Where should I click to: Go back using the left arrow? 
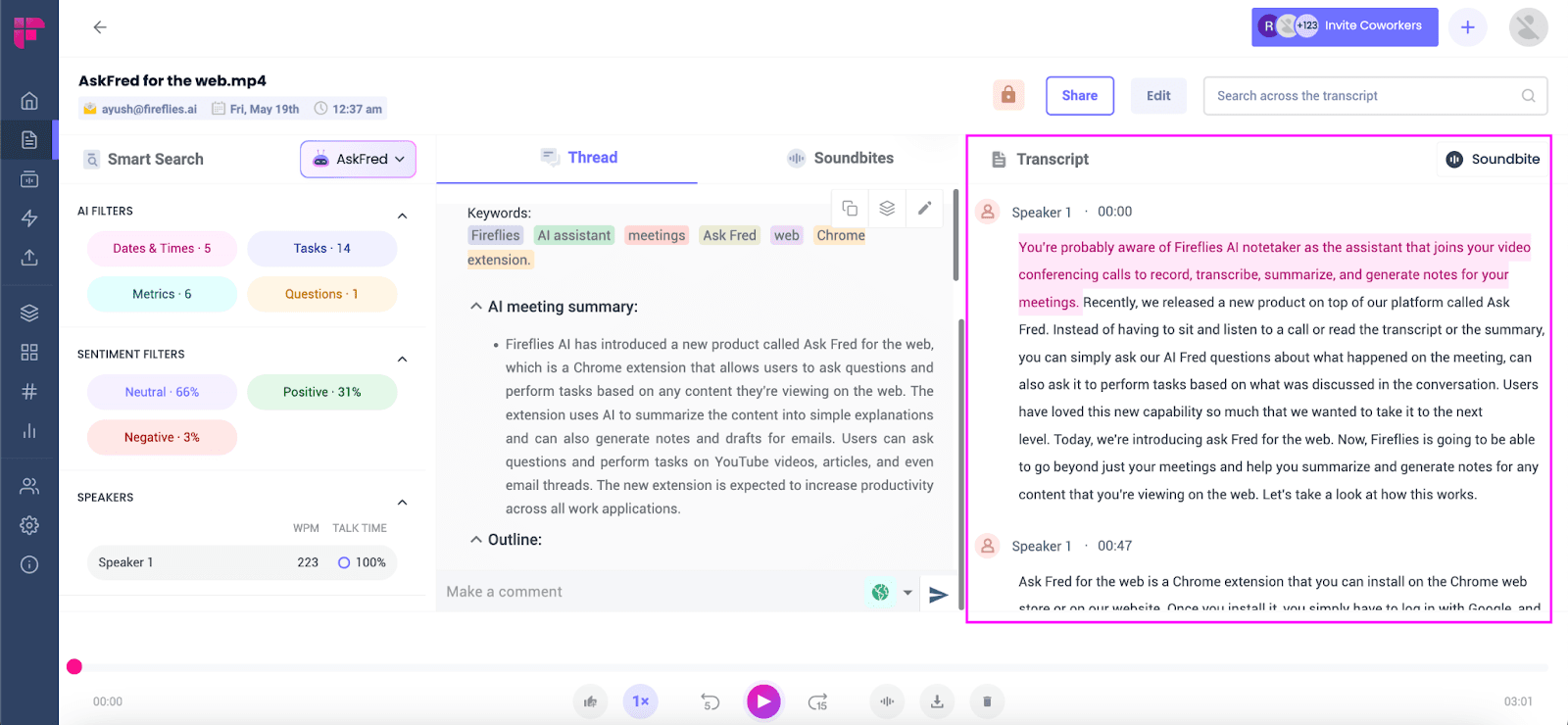(100, 27)
